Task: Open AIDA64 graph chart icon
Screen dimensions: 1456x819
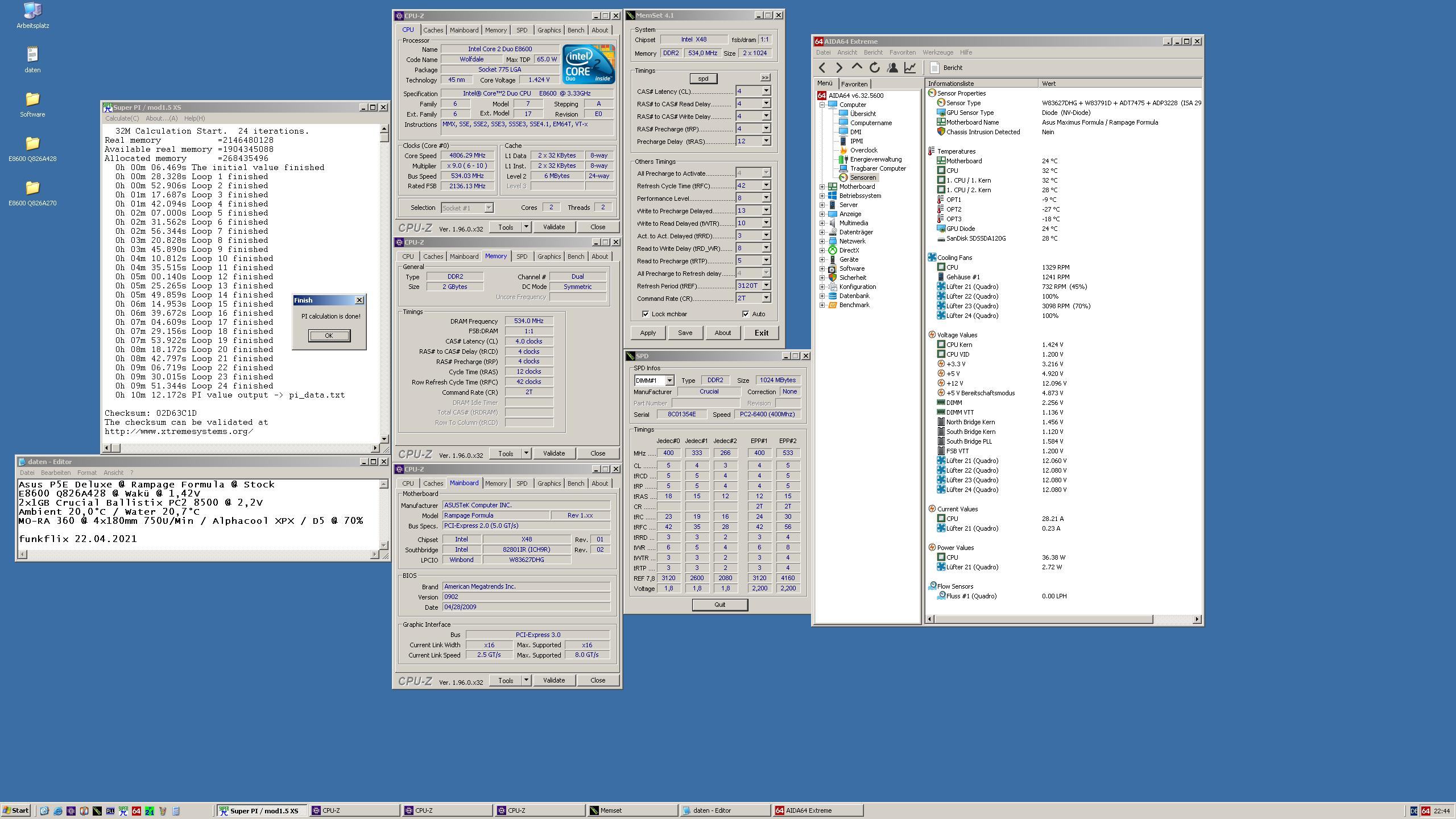Action: tap(910, 68)
